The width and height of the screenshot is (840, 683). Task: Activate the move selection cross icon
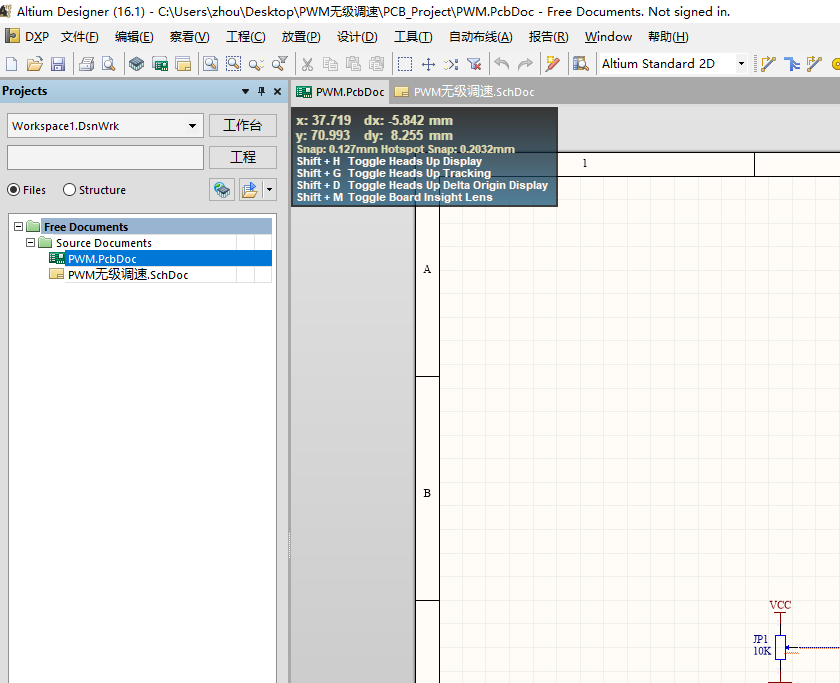tap(428, 64)
